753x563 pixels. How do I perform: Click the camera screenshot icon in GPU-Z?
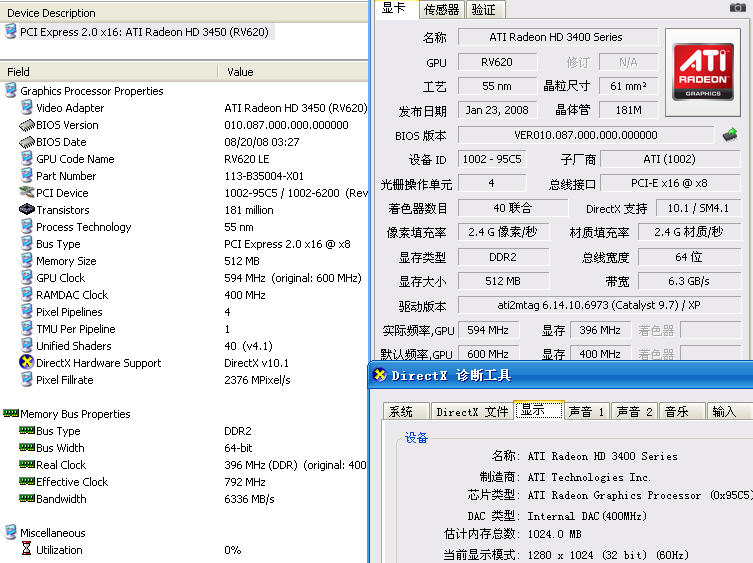(x=737, y=8)
